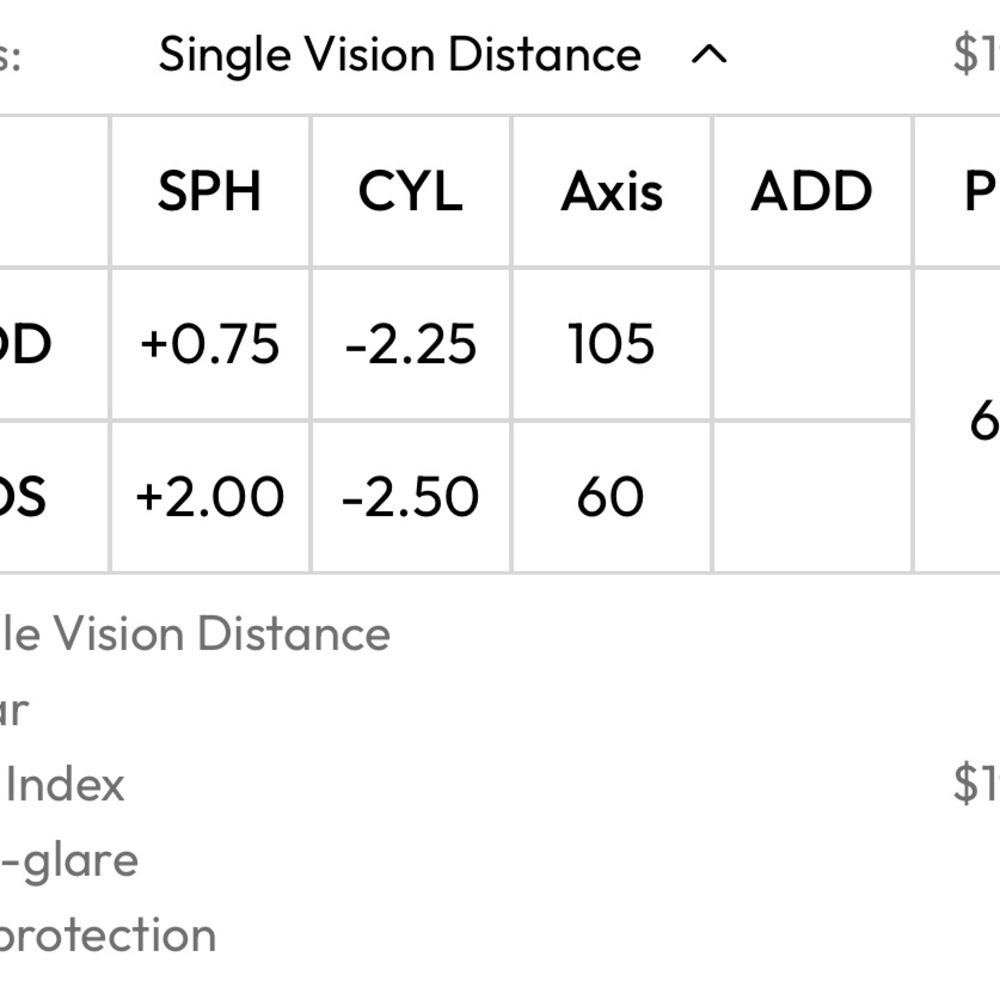Select the CYL column header

411,191
